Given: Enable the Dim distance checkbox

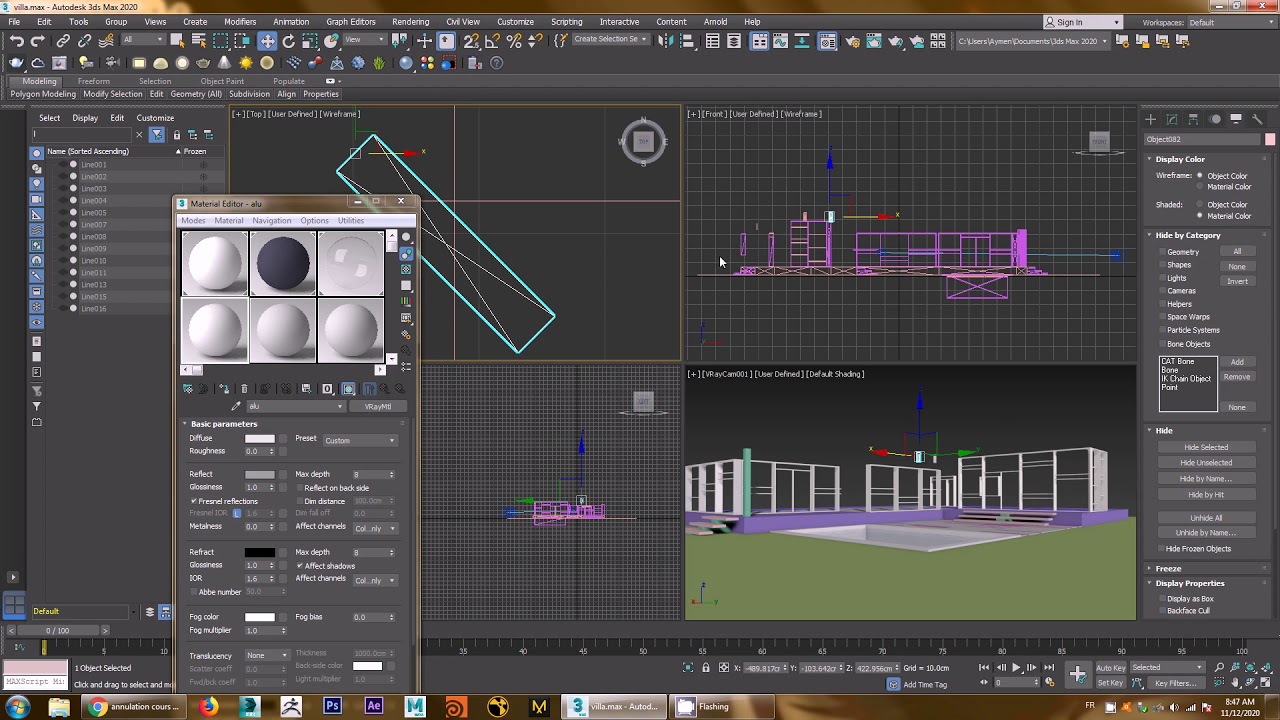Looking at the screenshot, I should [x=300, y=501].
